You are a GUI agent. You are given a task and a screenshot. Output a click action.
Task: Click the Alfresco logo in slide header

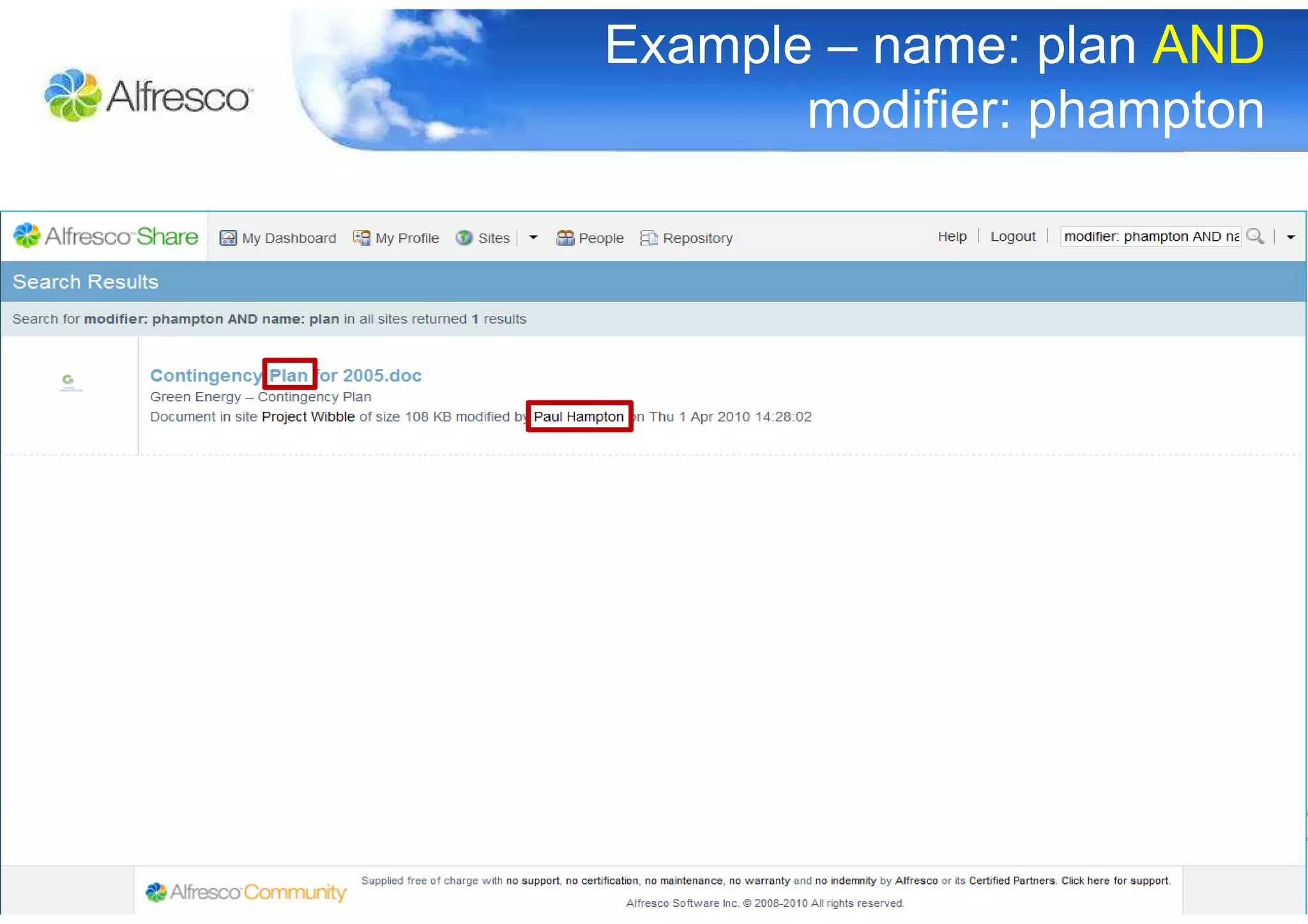click(148, 96)
